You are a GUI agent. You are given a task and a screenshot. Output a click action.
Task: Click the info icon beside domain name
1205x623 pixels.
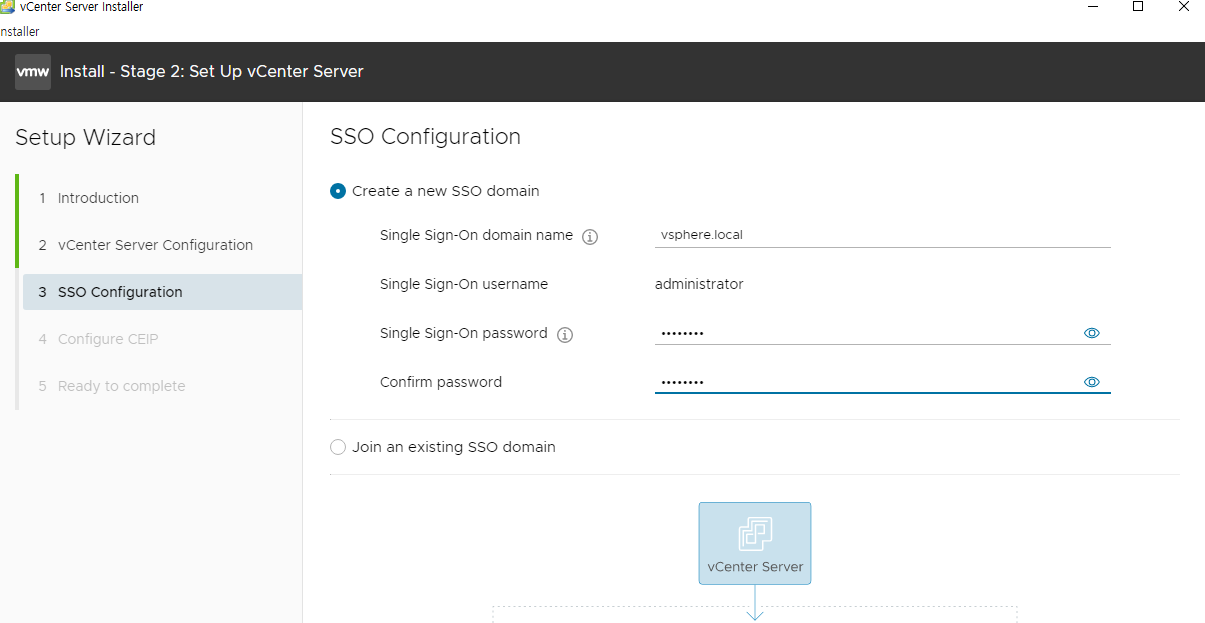[590, 237]
